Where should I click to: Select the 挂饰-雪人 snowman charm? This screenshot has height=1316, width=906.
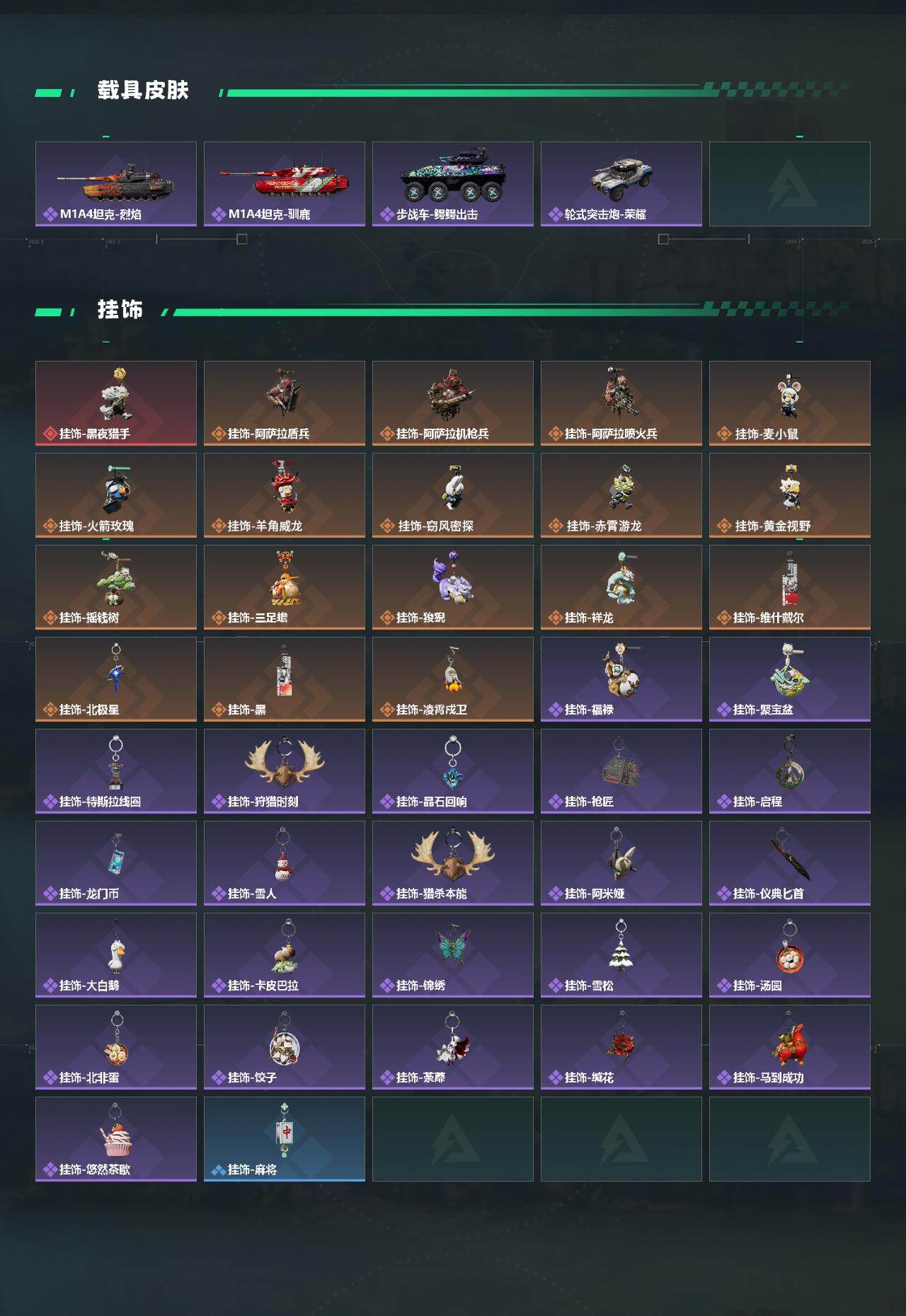pos(285,863)
